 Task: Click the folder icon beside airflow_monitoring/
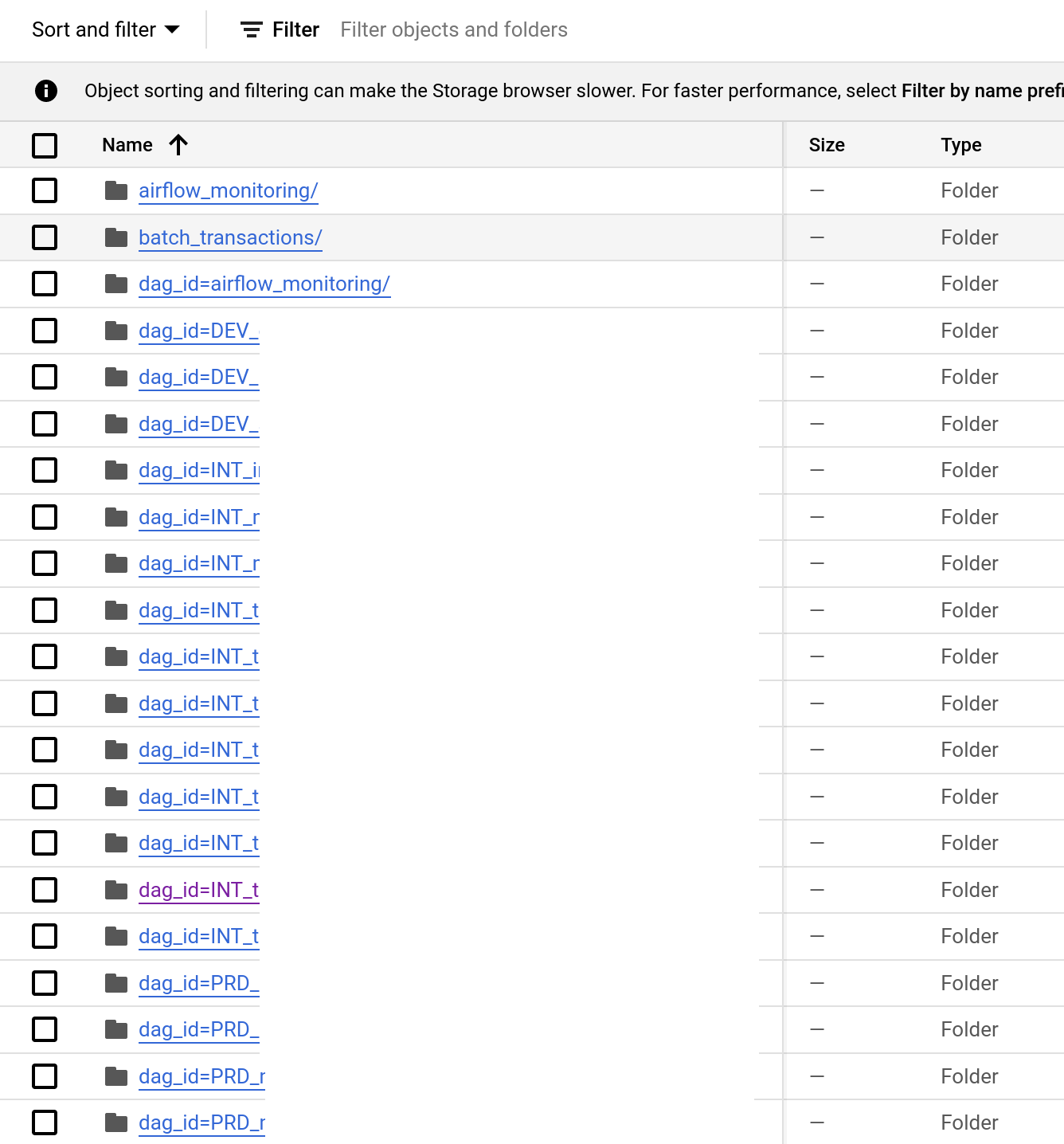click(x=115, y=190)
